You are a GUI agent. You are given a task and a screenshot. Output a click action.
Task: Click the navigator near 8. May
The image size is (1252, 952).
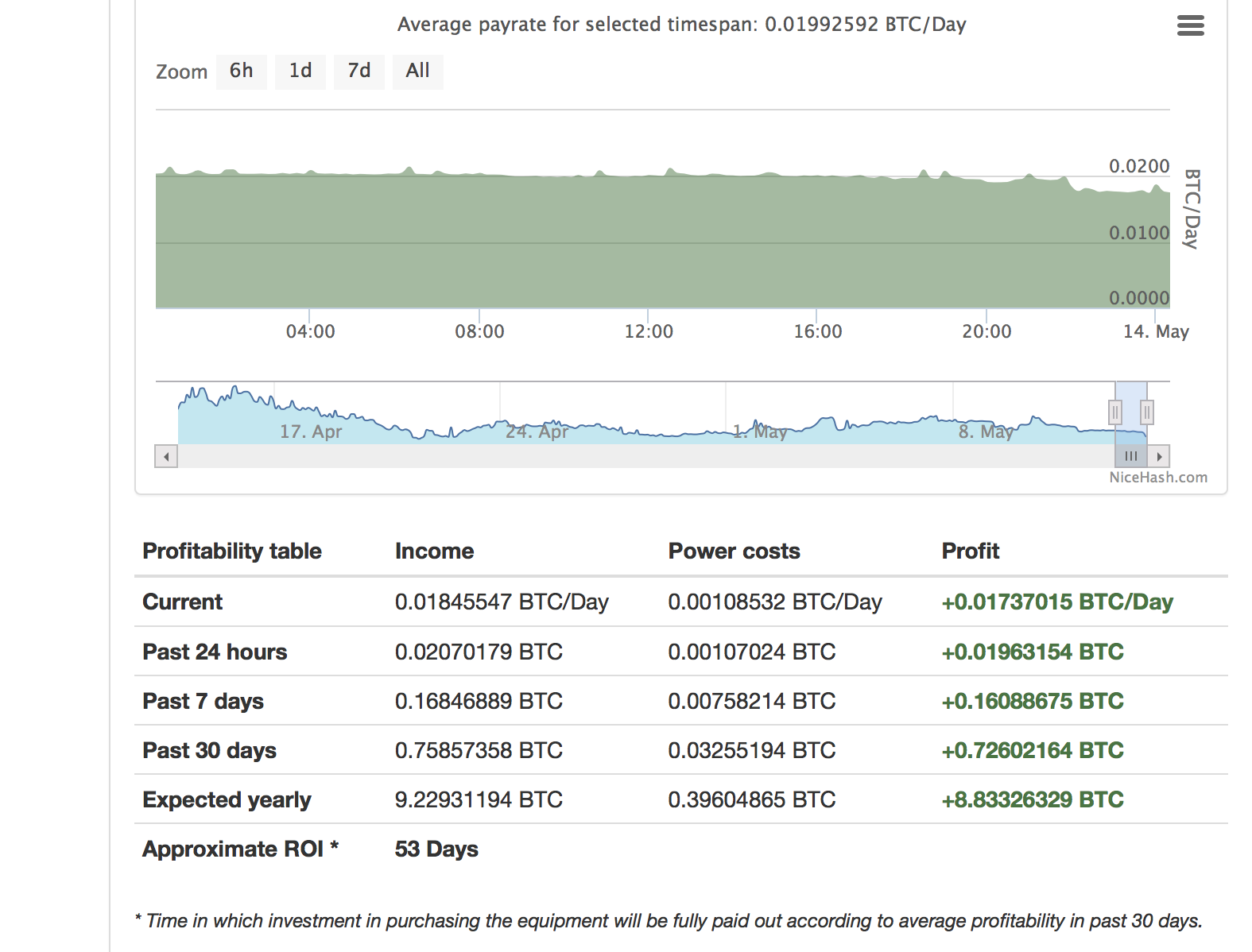point(986,431)
